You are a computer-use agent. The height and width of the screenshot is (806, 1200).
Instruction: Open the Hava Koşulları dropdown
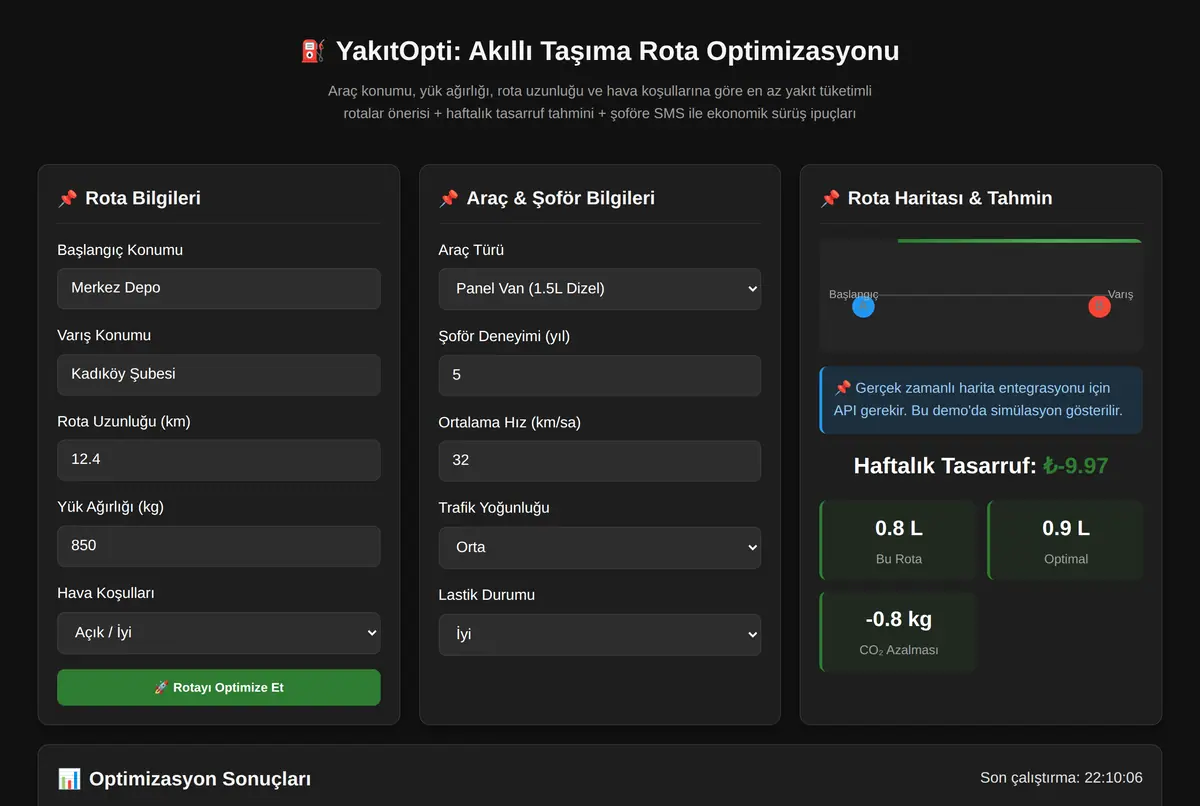219,633
